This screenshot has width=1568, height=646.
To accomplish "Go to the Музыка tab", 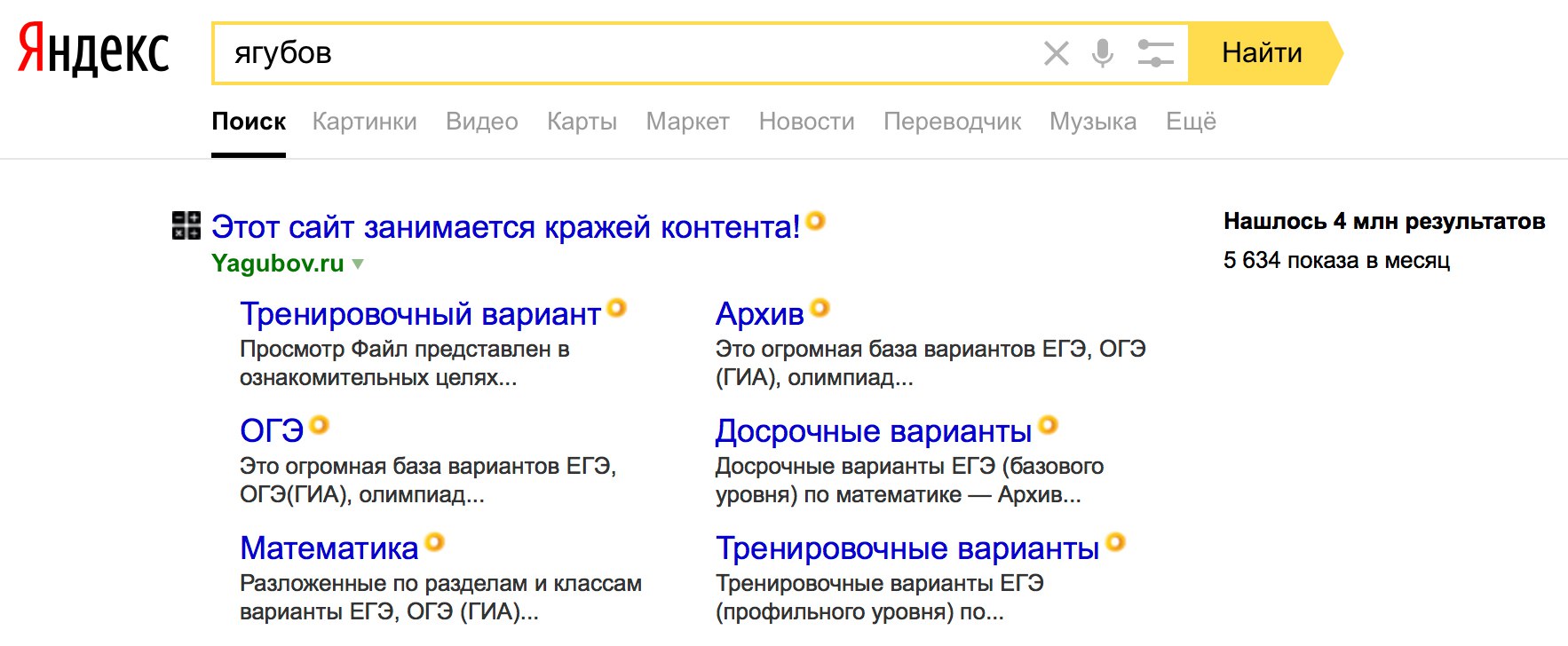I will pyautogui.click(x=1093, y=122).
